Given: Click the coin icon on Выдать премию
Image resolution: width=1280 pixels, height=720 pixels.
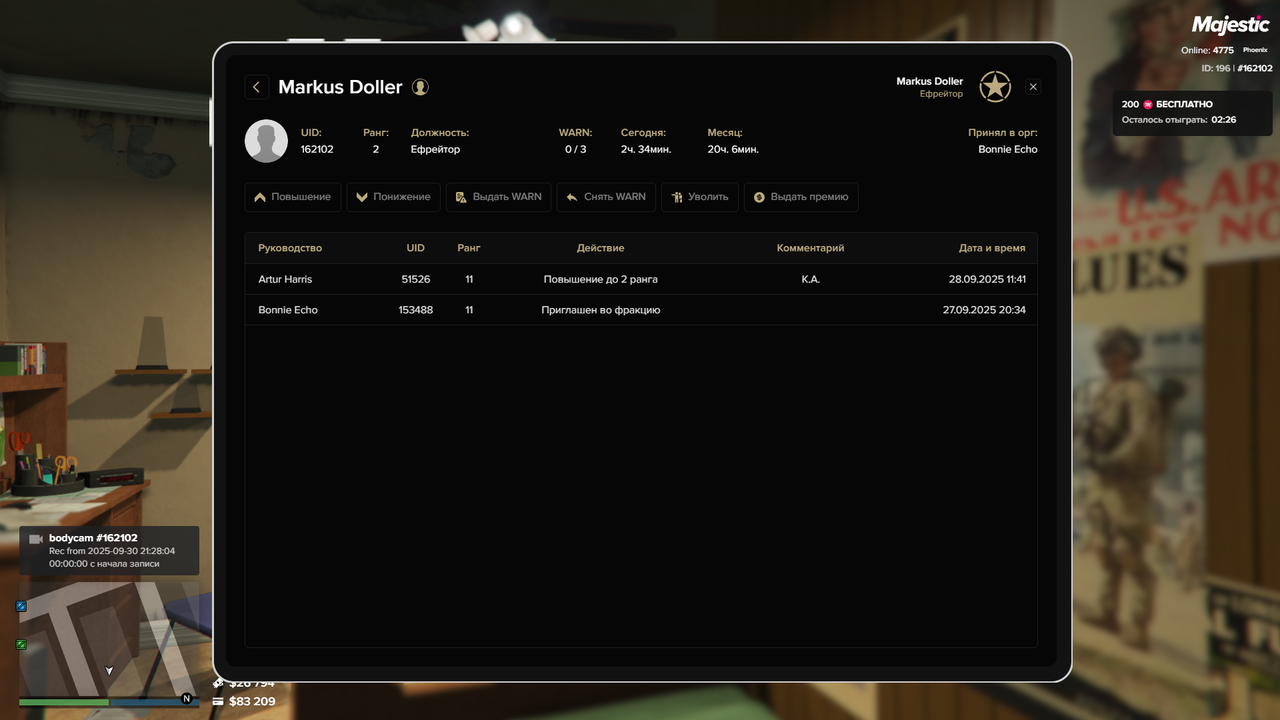Looking at the screenshot, I should [760, 197].
